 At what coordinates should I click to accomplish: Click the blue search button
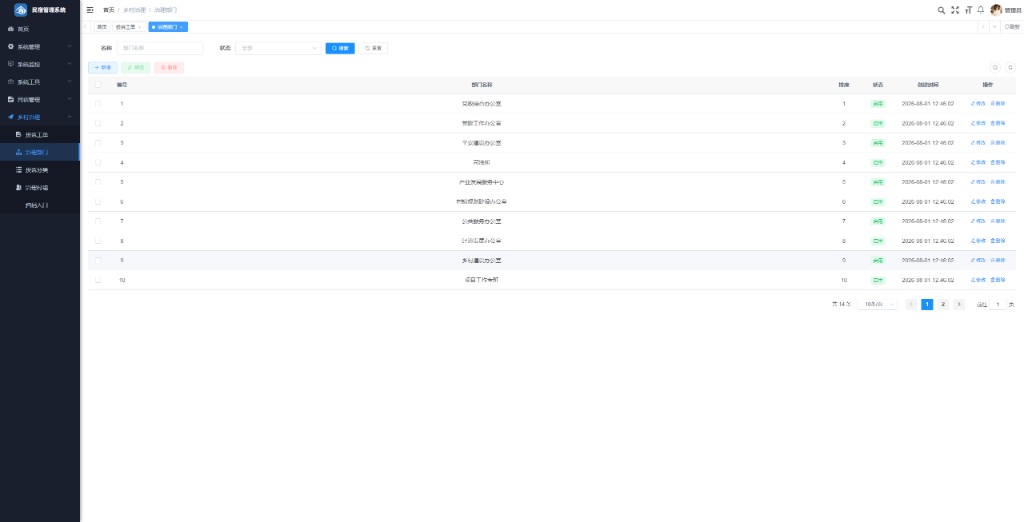[x=340, y=48]
